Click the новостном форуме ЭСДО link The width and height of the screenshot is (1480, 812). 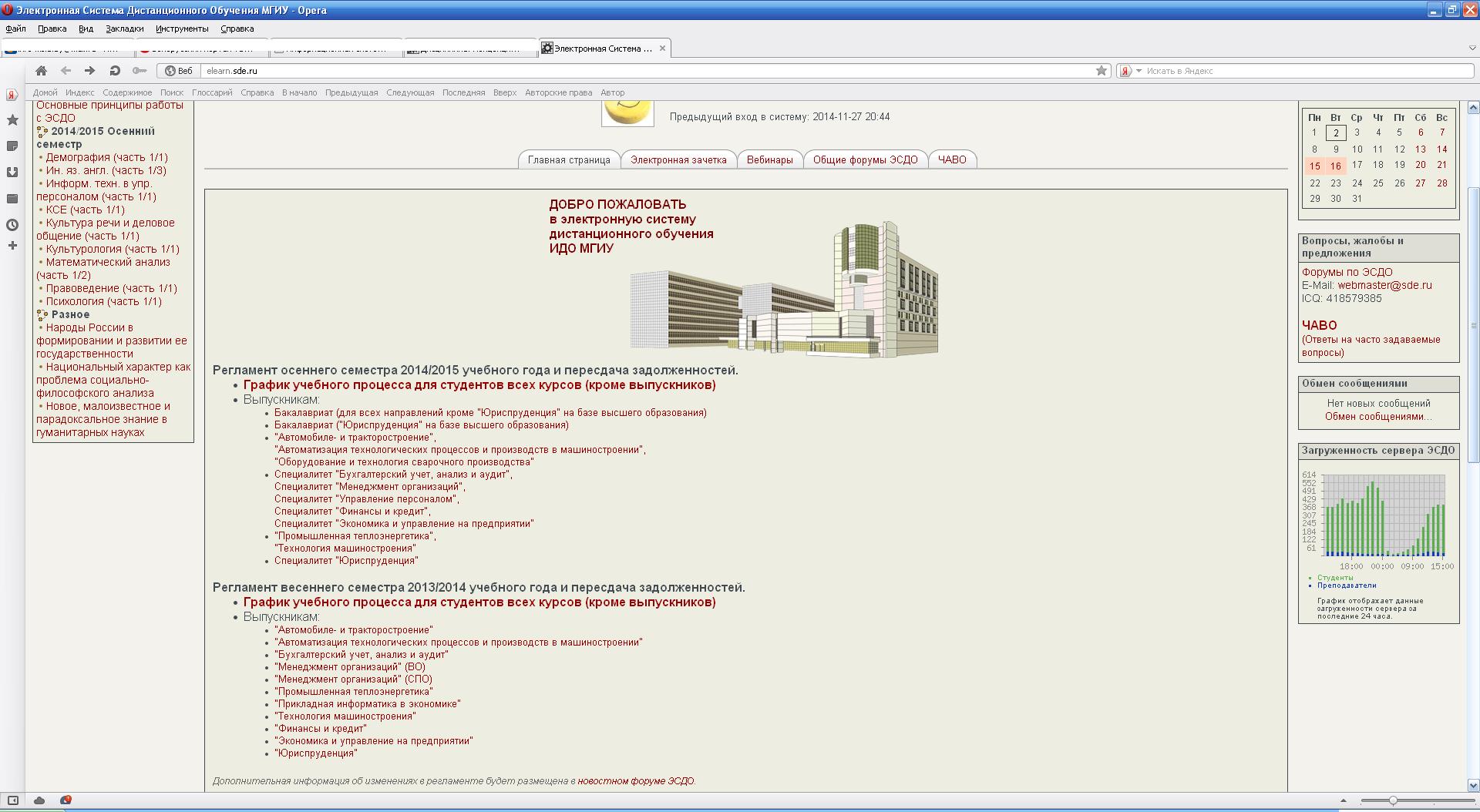[x=636, y=781]
